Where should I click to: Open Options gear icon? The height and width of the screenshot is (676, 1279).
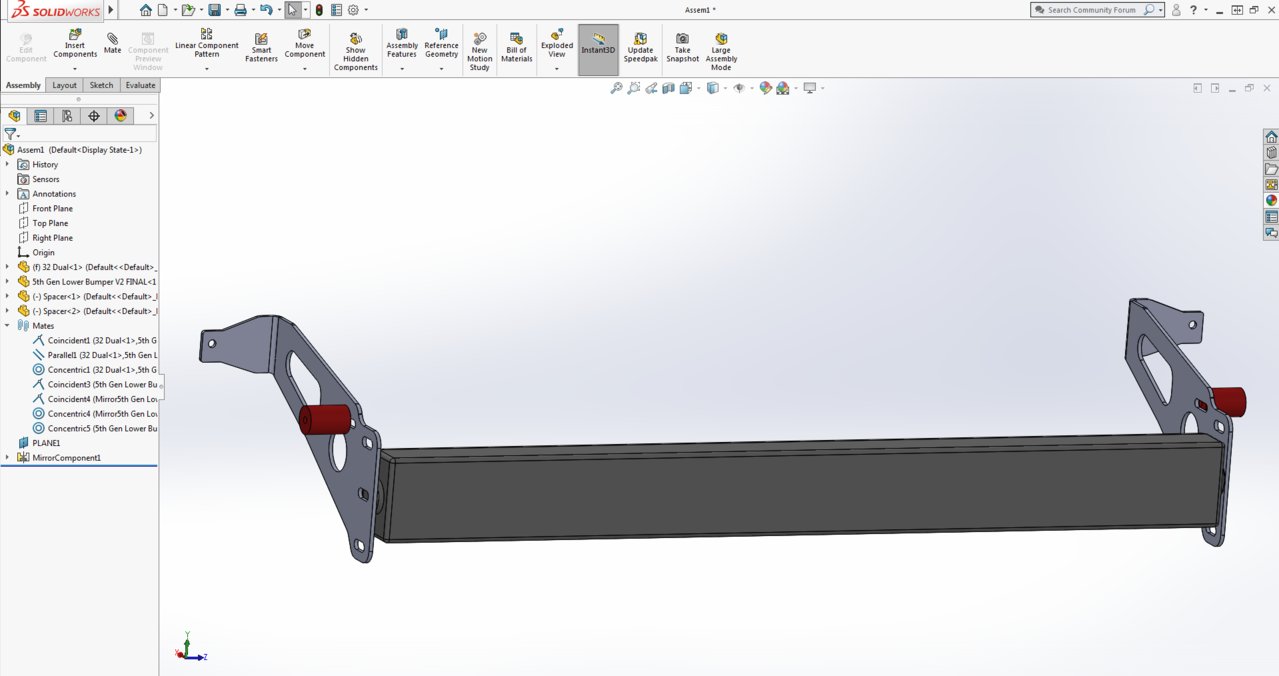point(353,10)
